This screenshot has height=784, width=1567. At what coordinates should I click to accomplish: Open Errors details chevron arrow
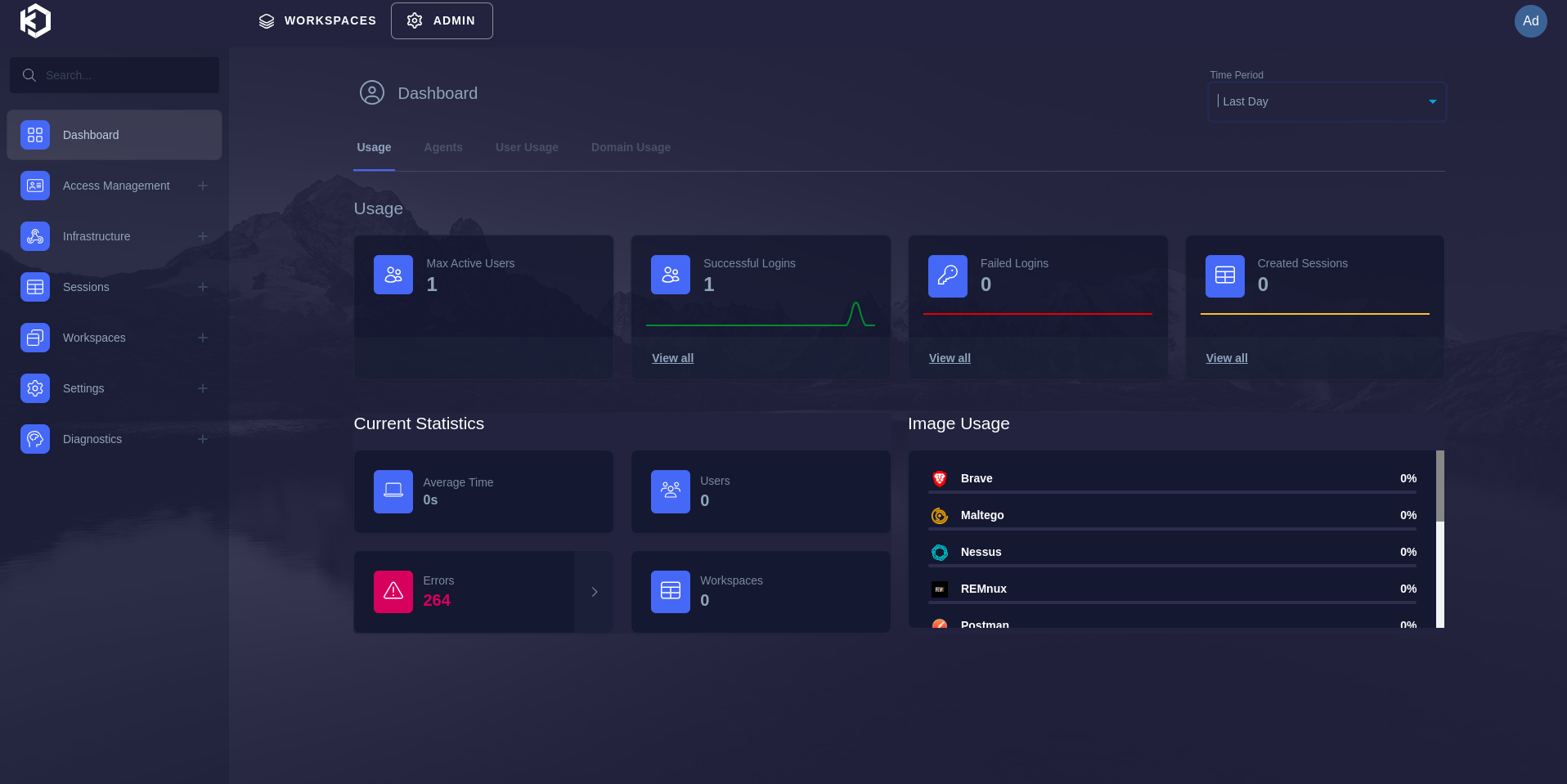click(x=595, y=592)
